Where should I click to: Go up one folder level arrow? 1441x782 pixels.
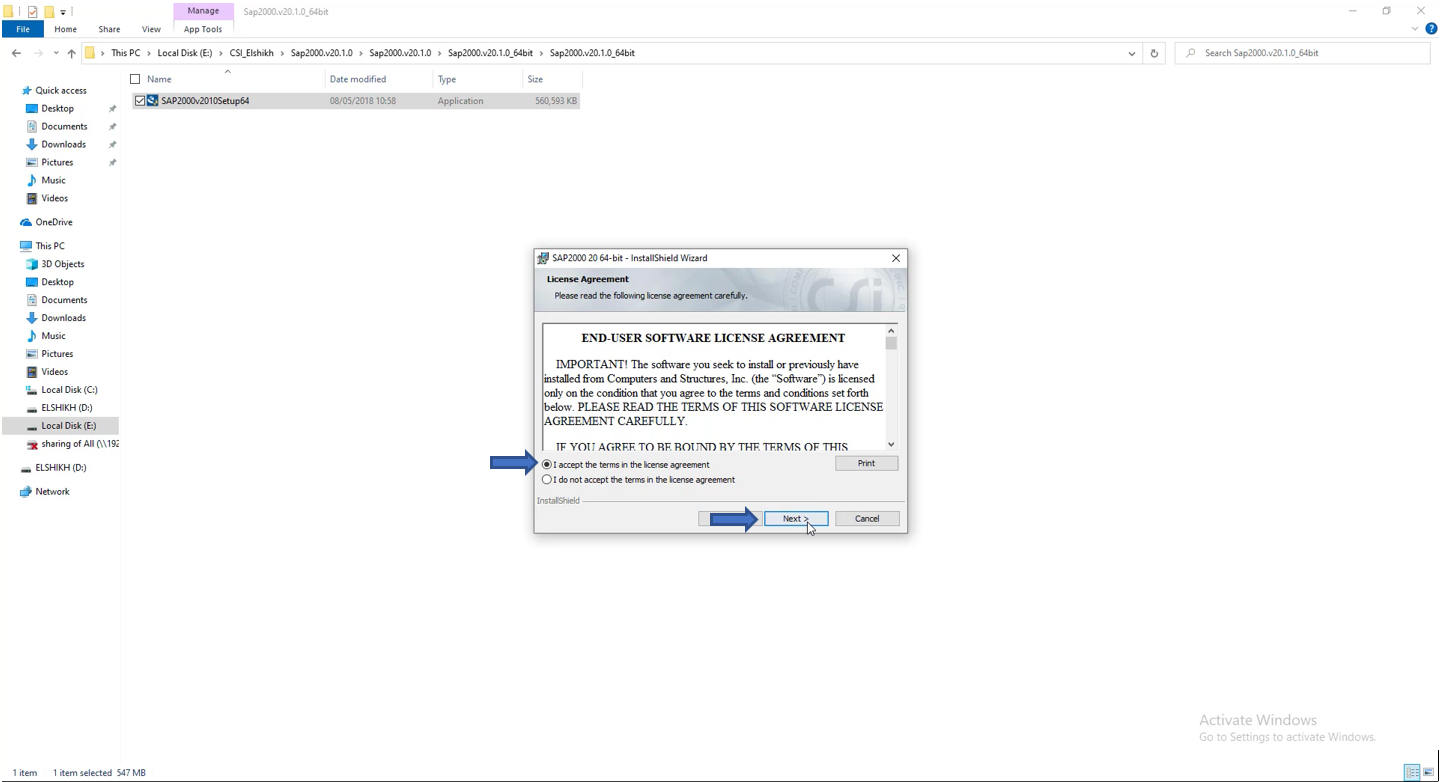(71, 53)
